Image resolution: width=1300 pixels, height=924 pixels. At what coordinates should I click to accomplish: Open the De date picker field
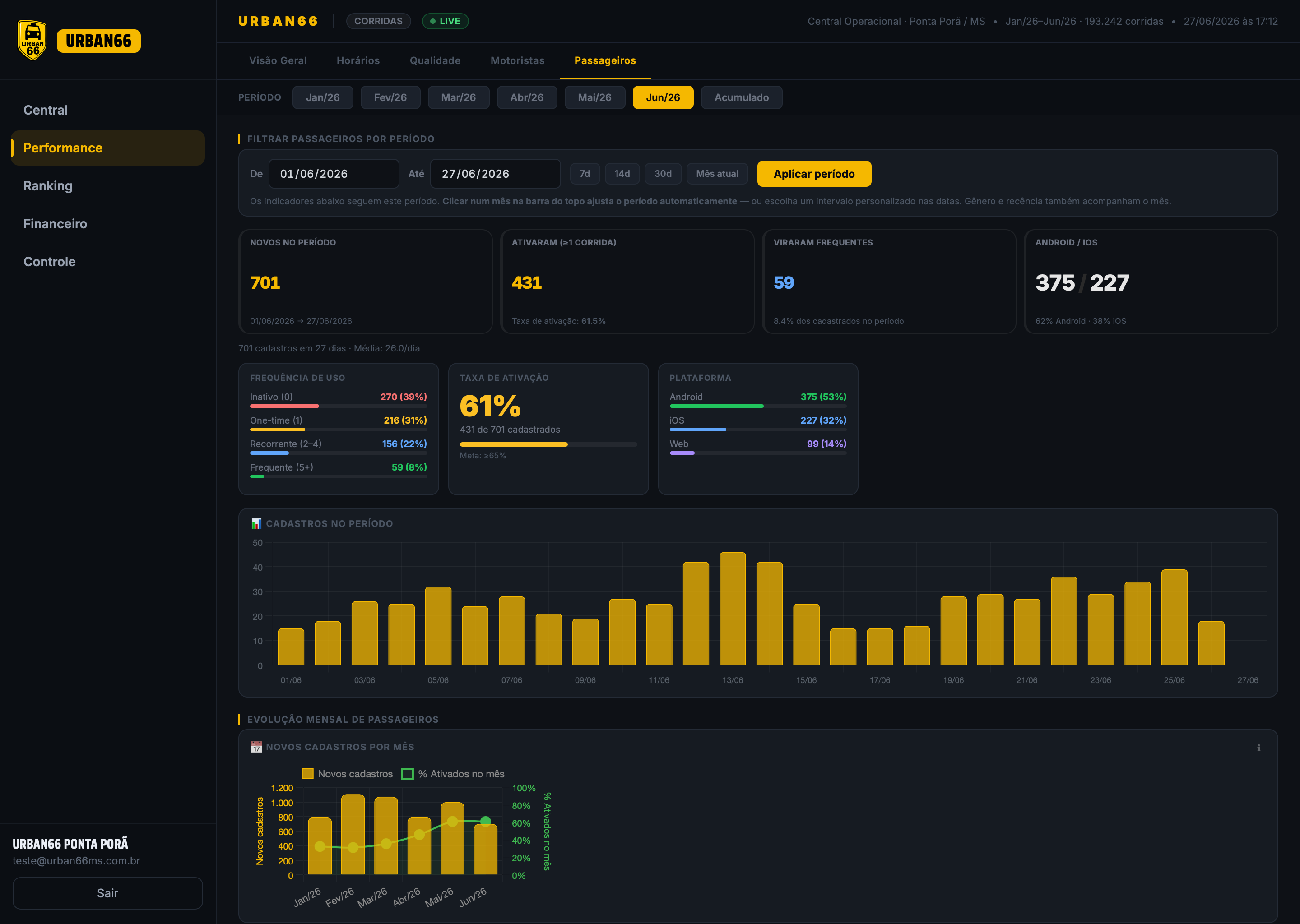click(334, 174)
